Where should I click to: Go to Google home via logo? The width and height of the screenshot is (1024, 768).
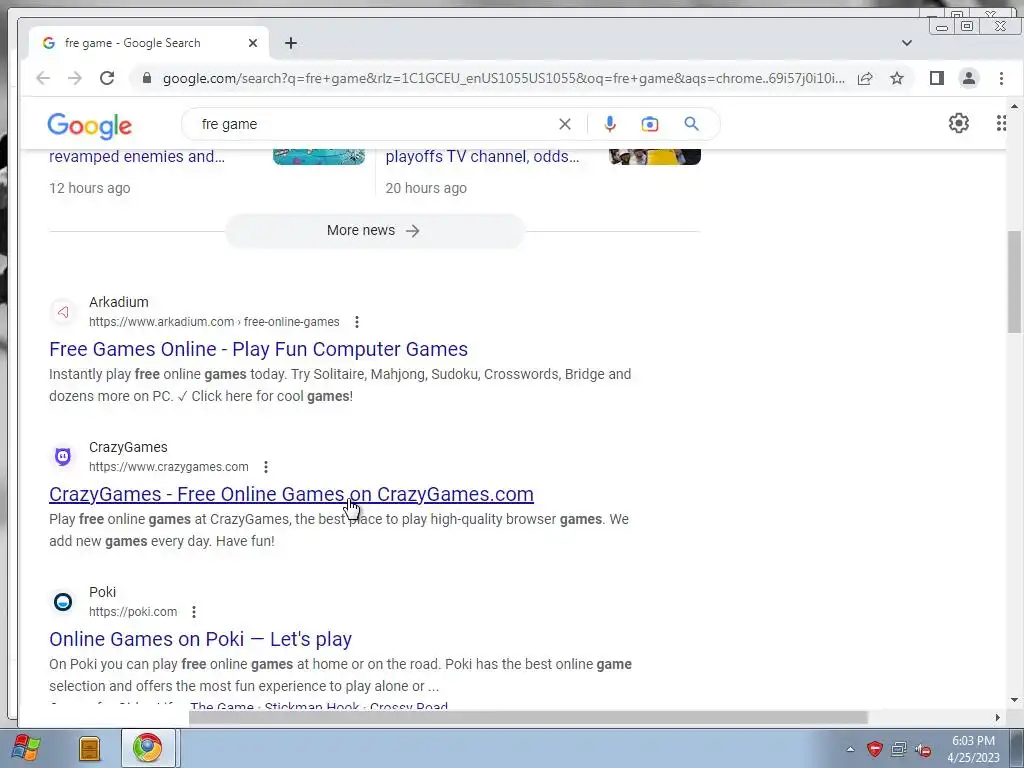coord(89,125)
